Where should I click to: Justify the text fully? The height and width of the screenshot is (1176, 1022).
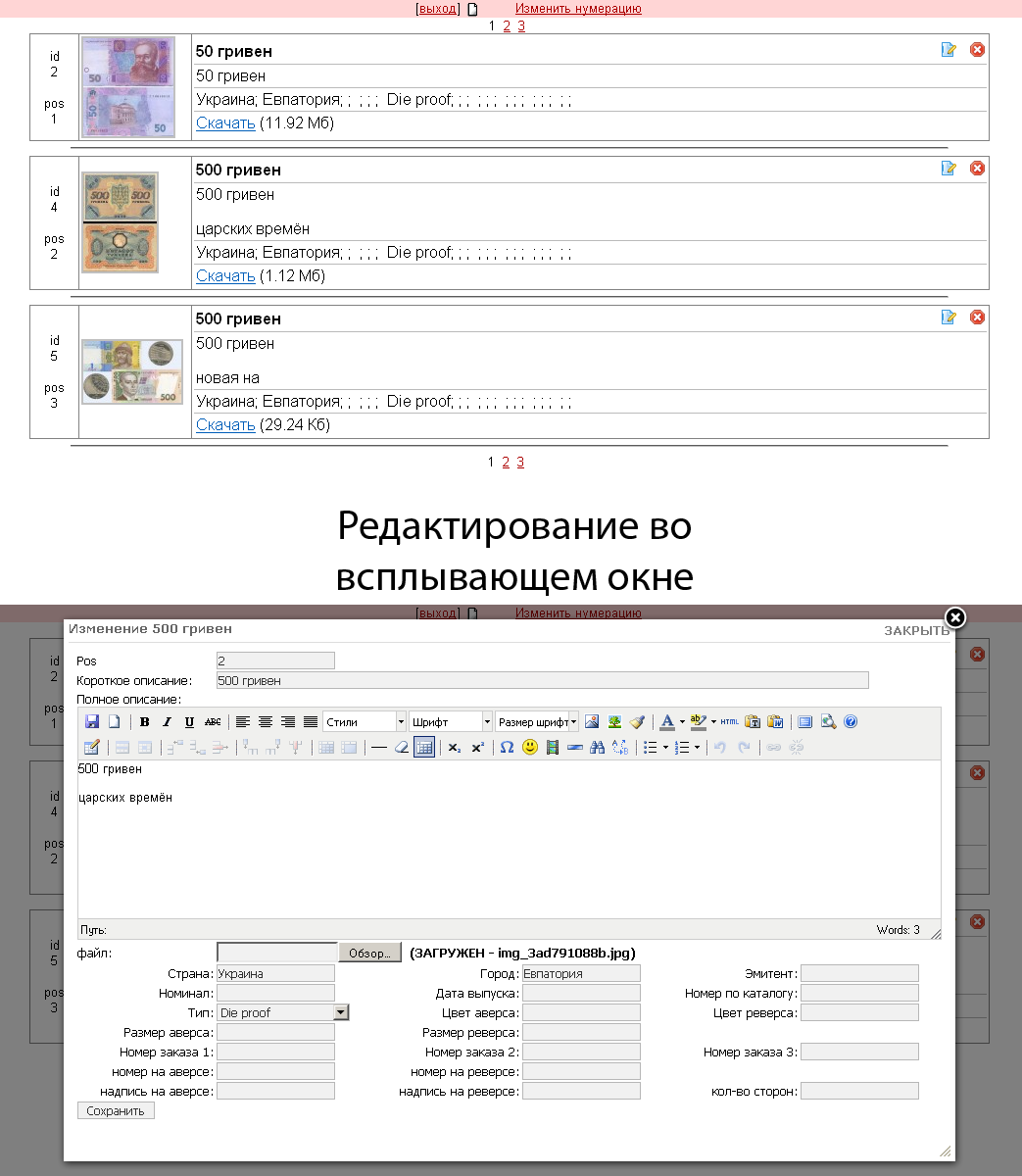(311, 722)
